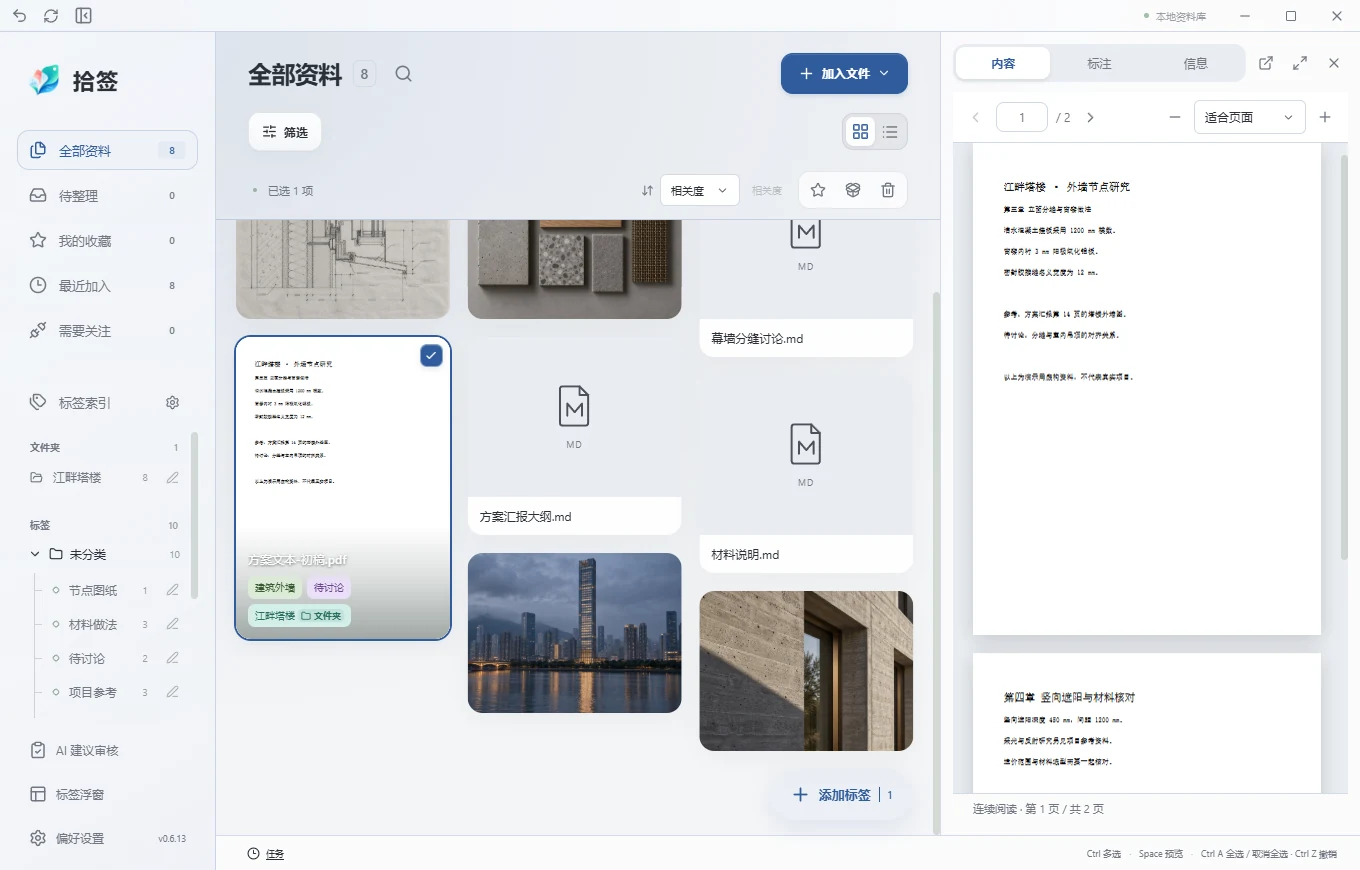Select the 内容 tab
The height and width of the screenshot is (870, 1360).
tap(1003, 63)
